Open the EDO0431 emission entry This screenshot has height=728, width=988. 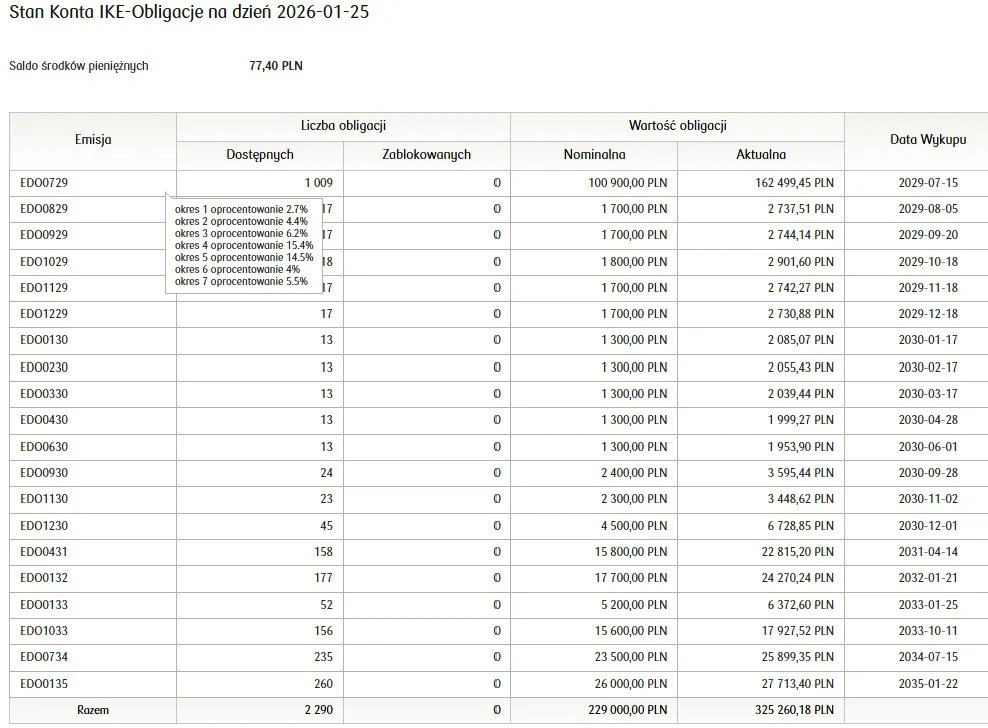click(x=44, y=552)
